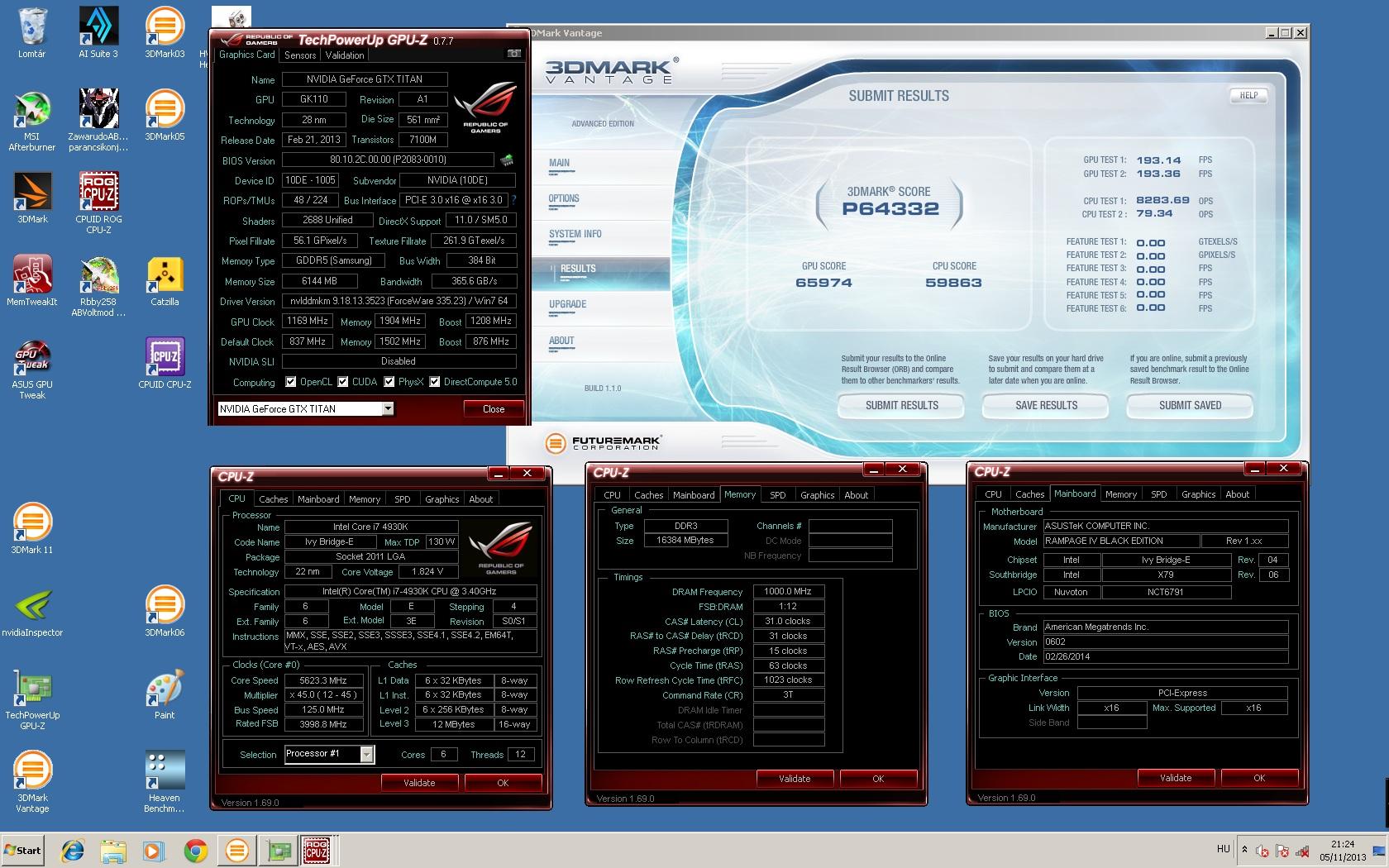Switch to the Sensors tab in GPU-Z
The height and width of the screenshot is (868, 1389).
(300, 55)
